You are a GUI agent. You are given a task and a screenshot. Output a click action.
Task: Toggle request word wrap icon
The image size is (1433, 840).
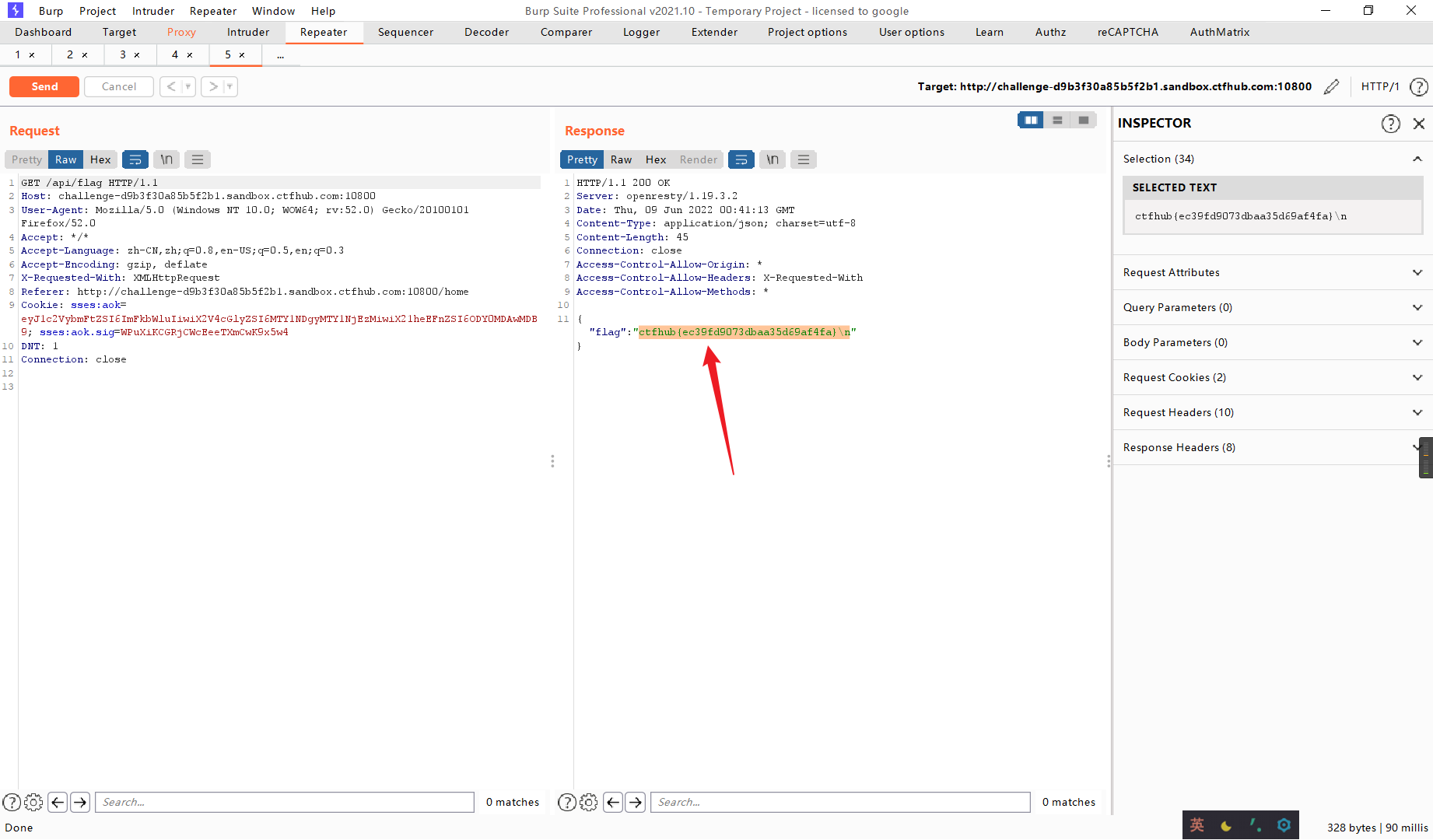coord(135,159)
